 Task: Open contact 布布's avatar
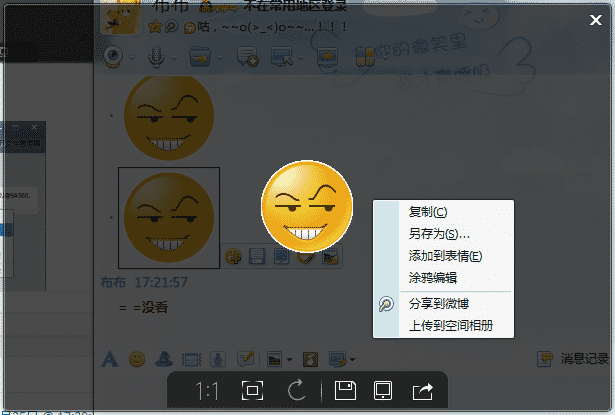coord(120,16)
